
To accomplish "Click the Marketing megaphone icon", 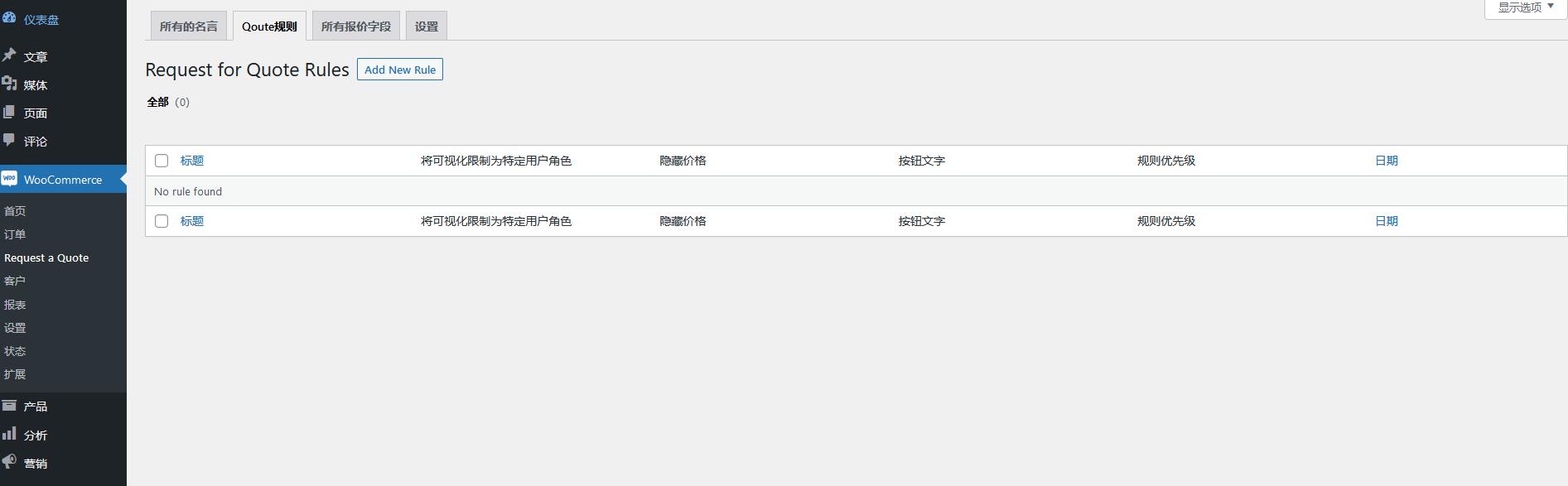I will point(9,462).
